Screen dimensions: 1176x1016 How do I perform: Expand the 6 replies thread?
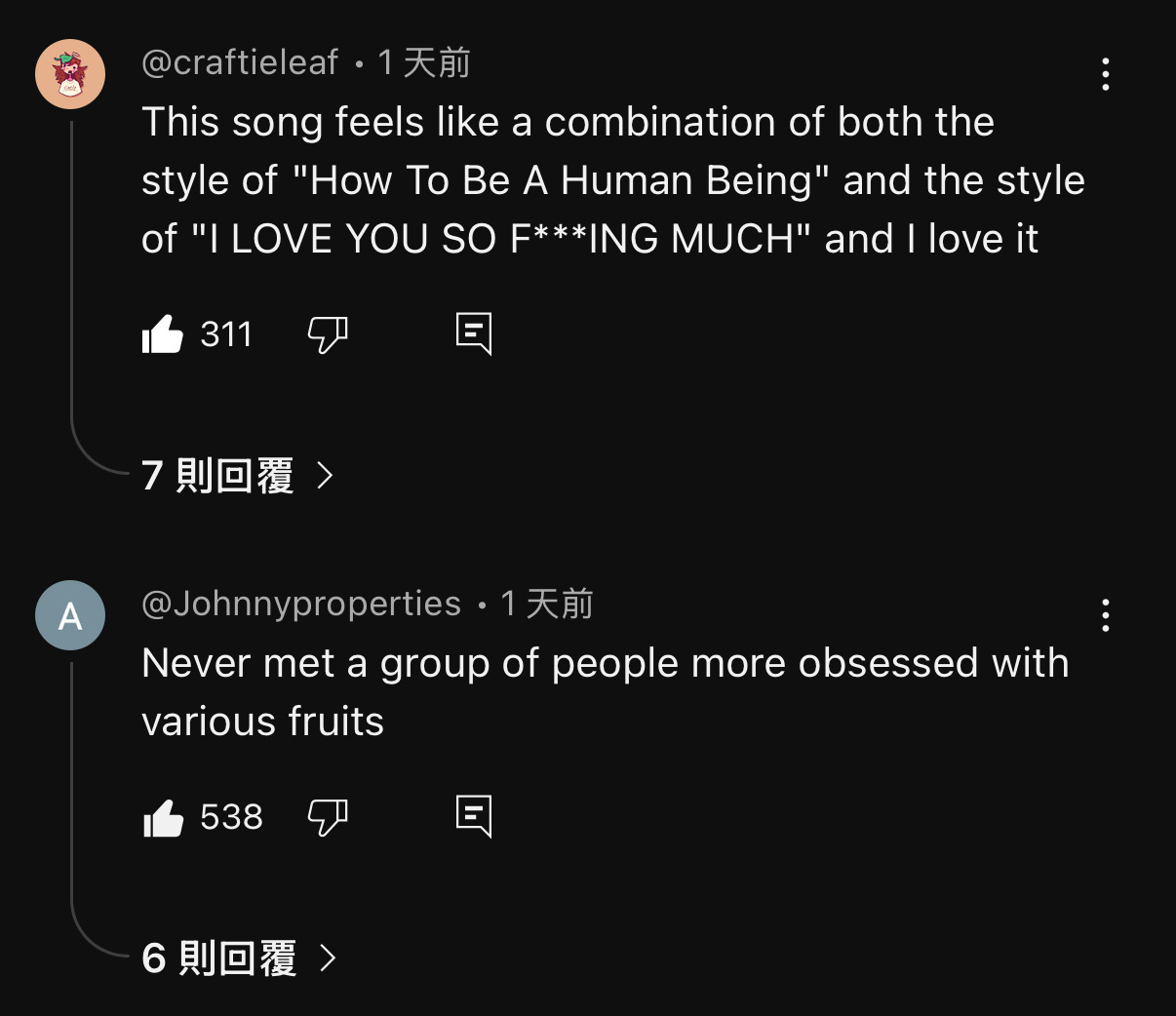pyautogui.click(x=239, y=958)
